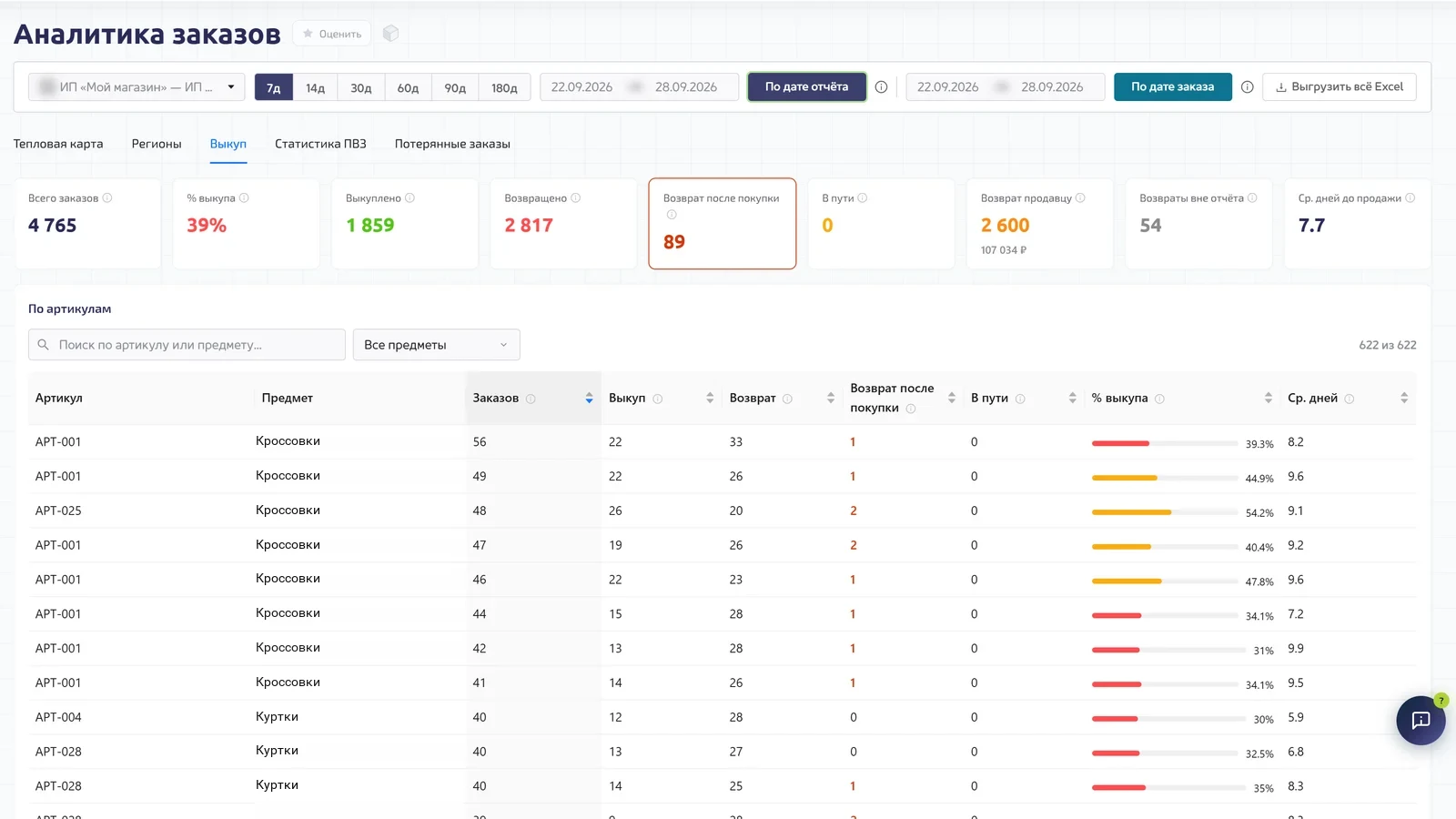Click the progress bar showing 39.3% выкупа

tap(1165, 443)
